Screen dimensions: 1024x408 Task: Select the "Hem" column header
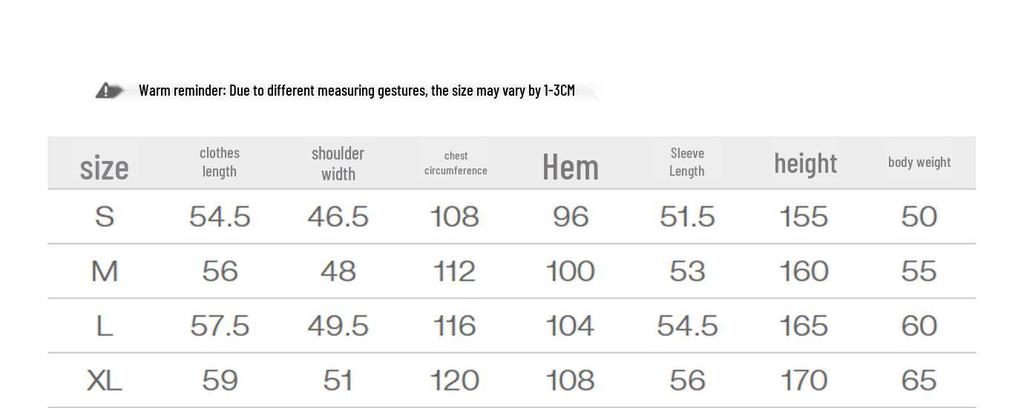coord(570,166)
